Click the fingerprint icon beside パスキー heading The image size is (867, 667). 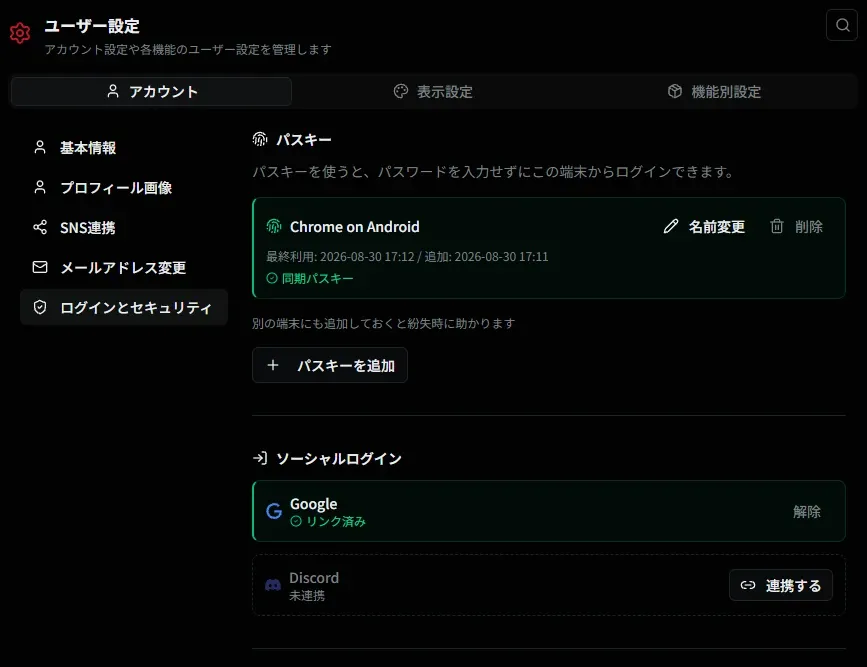(260, 139)
